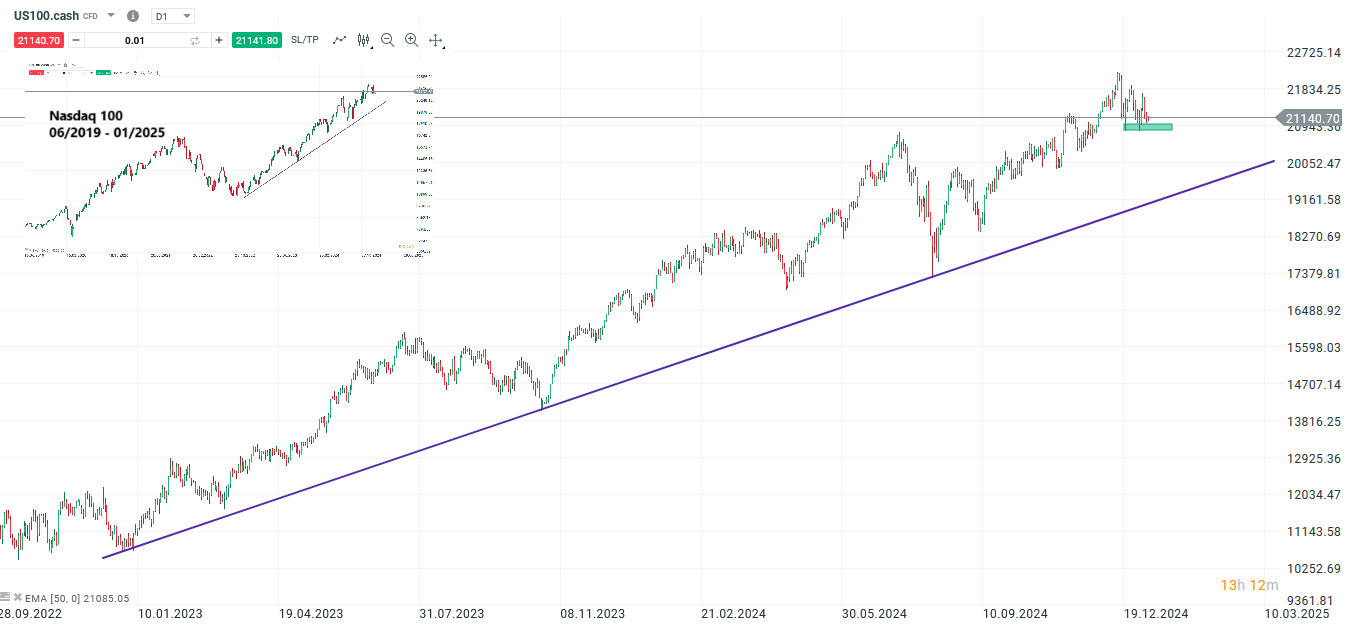Decrease trade volume with the minus button
Viewport: 1346px width, 626px height.
[76, 40]
